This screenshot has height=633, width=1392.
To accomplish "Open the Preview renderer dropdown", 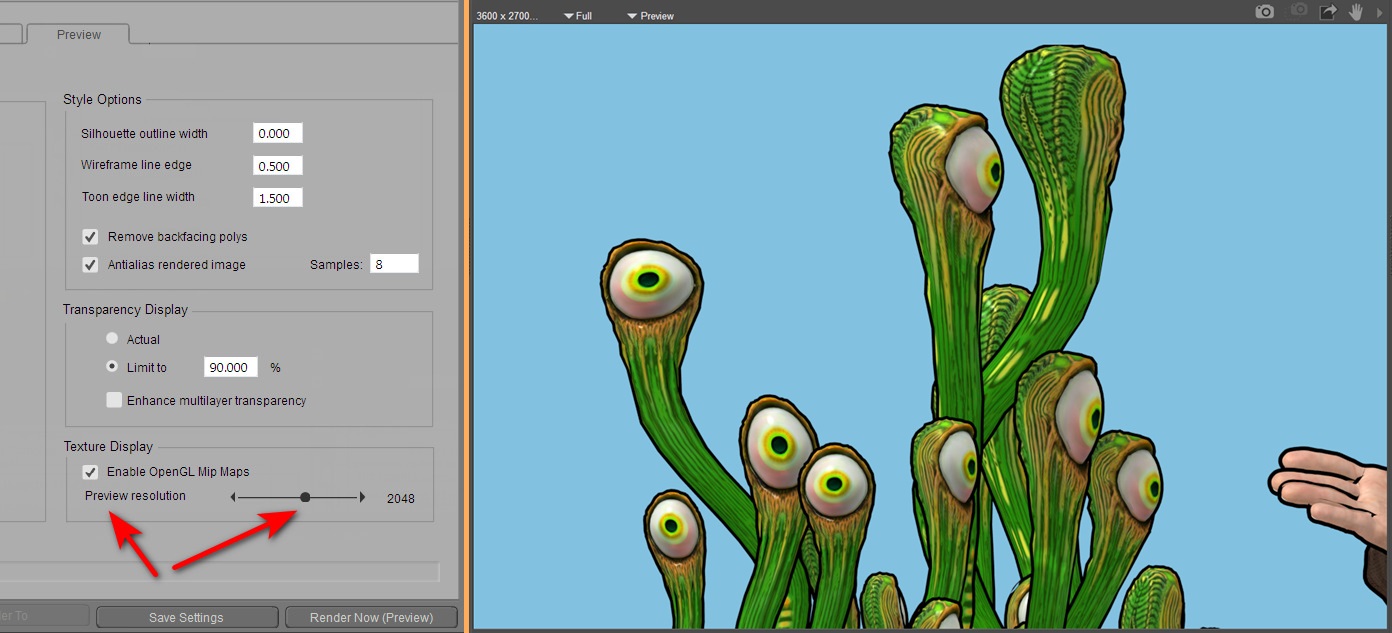I will click(x=650, y=16).
